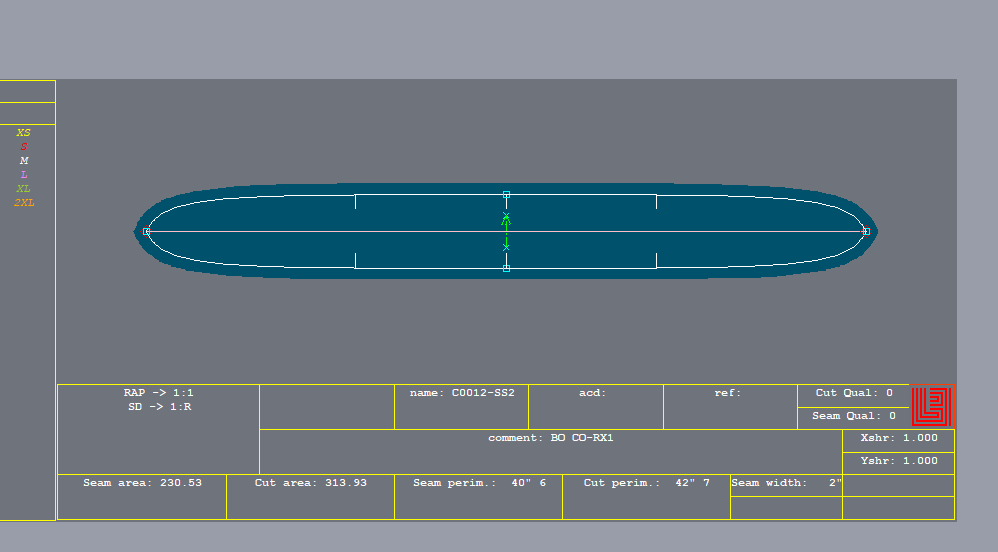The width and height of the screenshot is (998, 552).
Task: Click the red Lectra logo icon
Action: [x=932, y=406]
